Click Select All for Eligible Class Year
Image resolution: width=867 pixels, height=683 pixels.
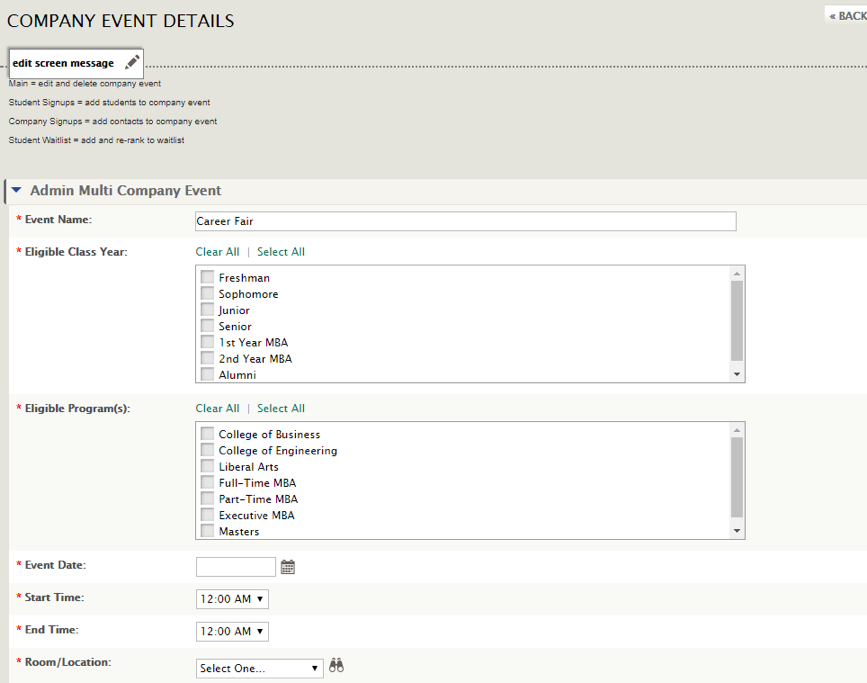[281, 252]
